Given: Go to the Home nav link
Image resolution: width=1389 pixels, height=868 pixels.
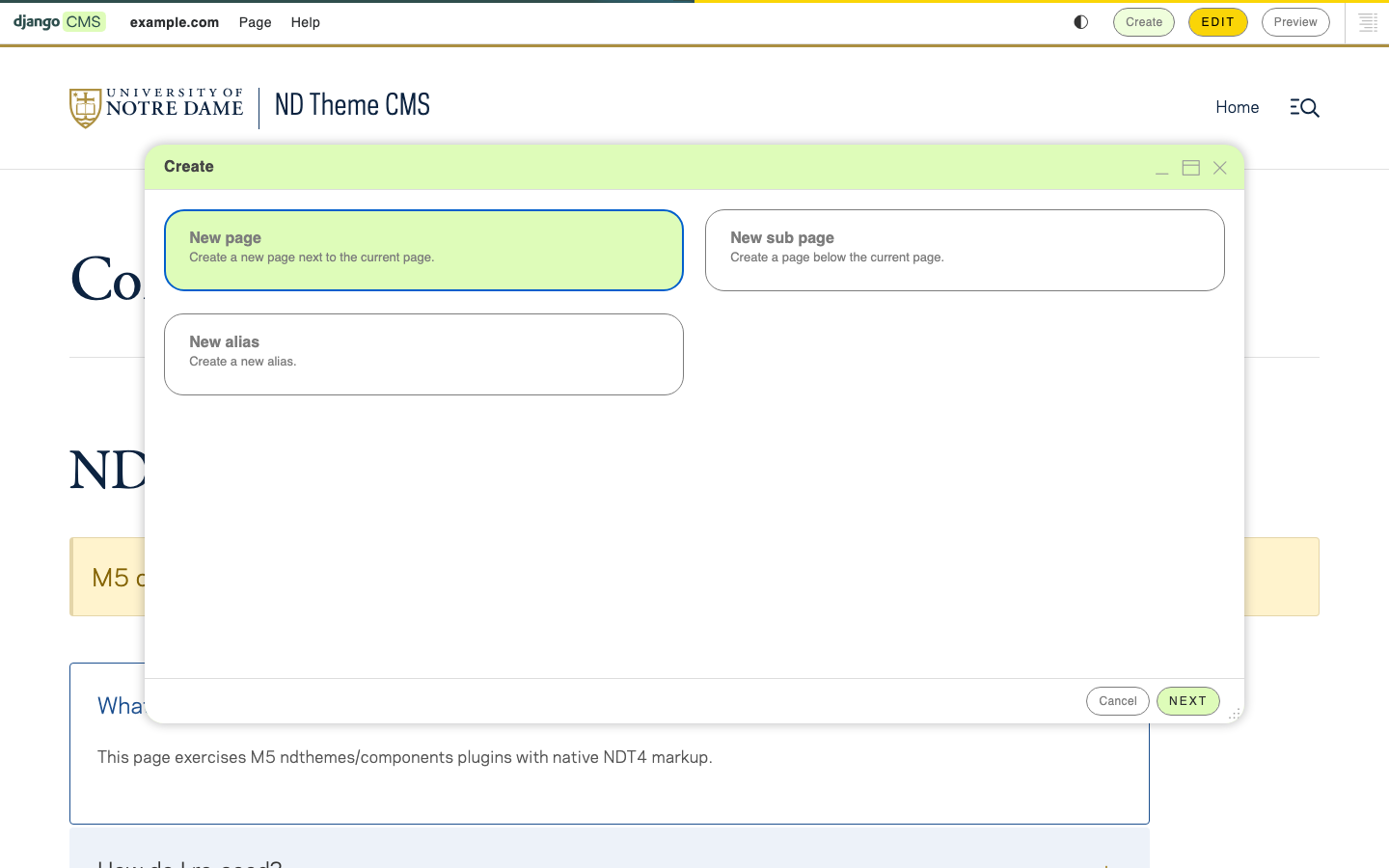Looking at the screenshot, I should click(1238, 107).
